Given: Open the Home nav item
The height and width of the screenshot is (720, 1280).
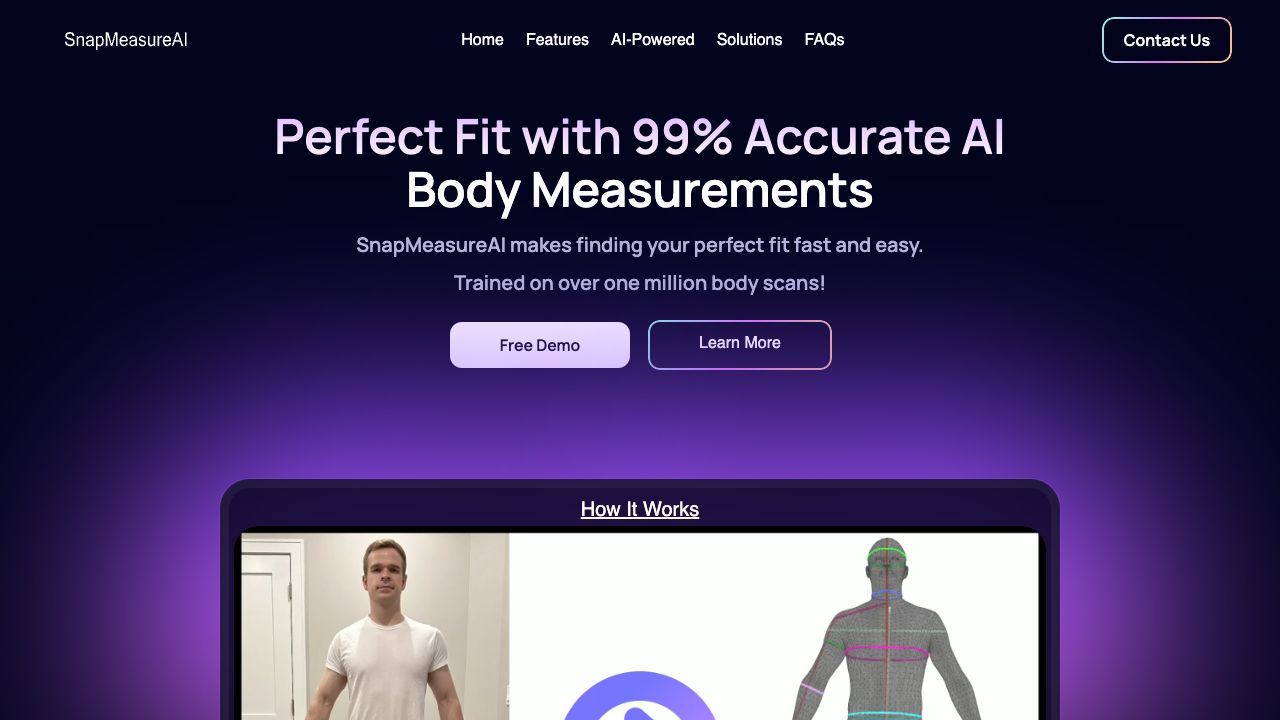Looking at the screenshot, I should pyautogui.click(x=482, y=40).
